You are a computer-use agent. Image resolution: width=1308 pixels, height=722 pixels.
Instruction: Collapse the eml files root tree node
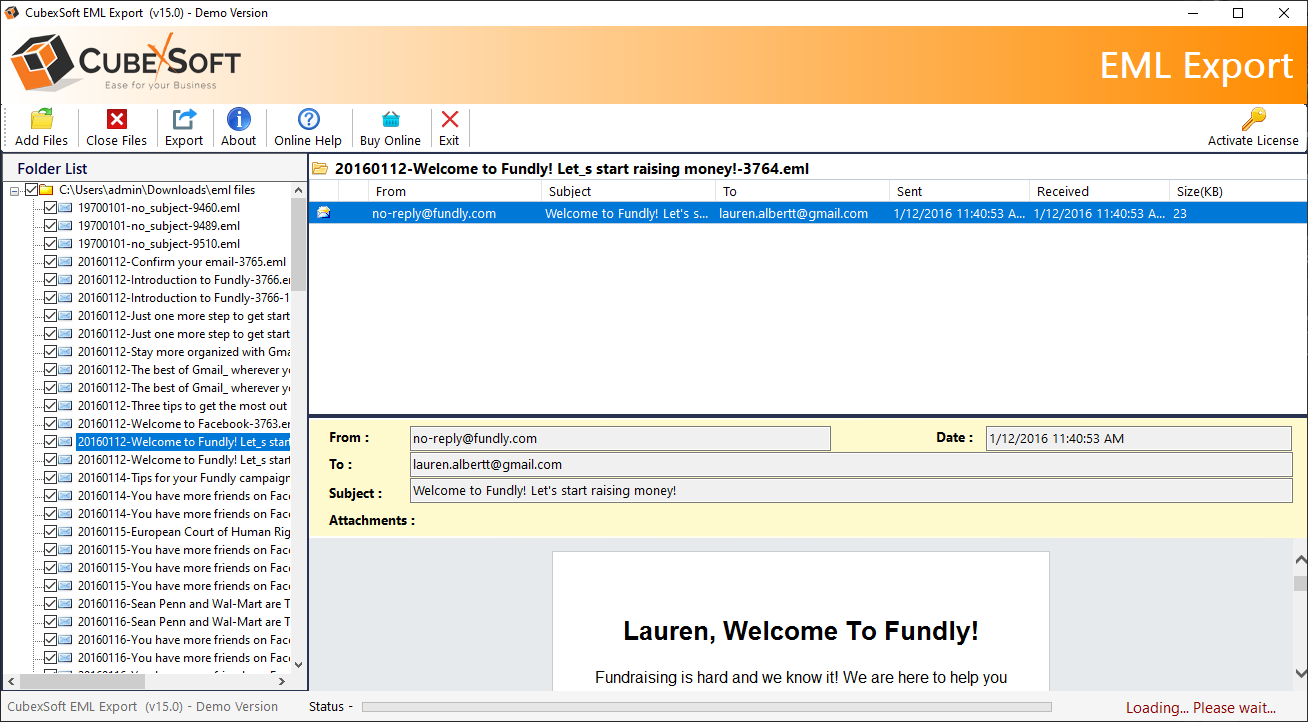(x=15, y=190)
